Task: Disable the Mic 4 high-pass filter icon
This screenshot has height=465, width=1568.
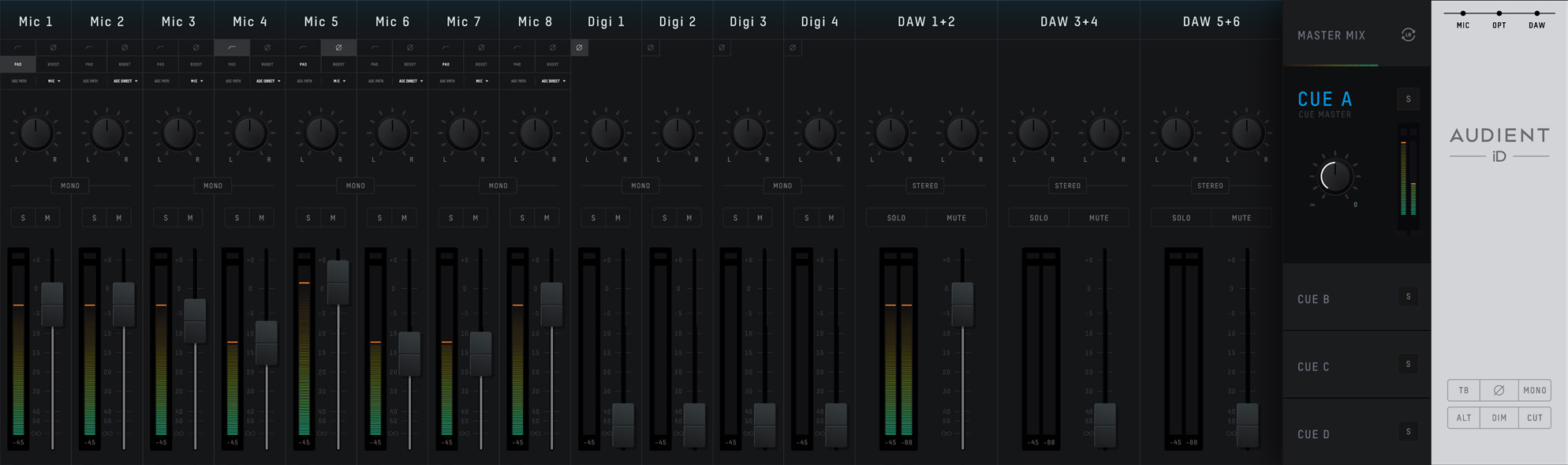Action: 232,48
